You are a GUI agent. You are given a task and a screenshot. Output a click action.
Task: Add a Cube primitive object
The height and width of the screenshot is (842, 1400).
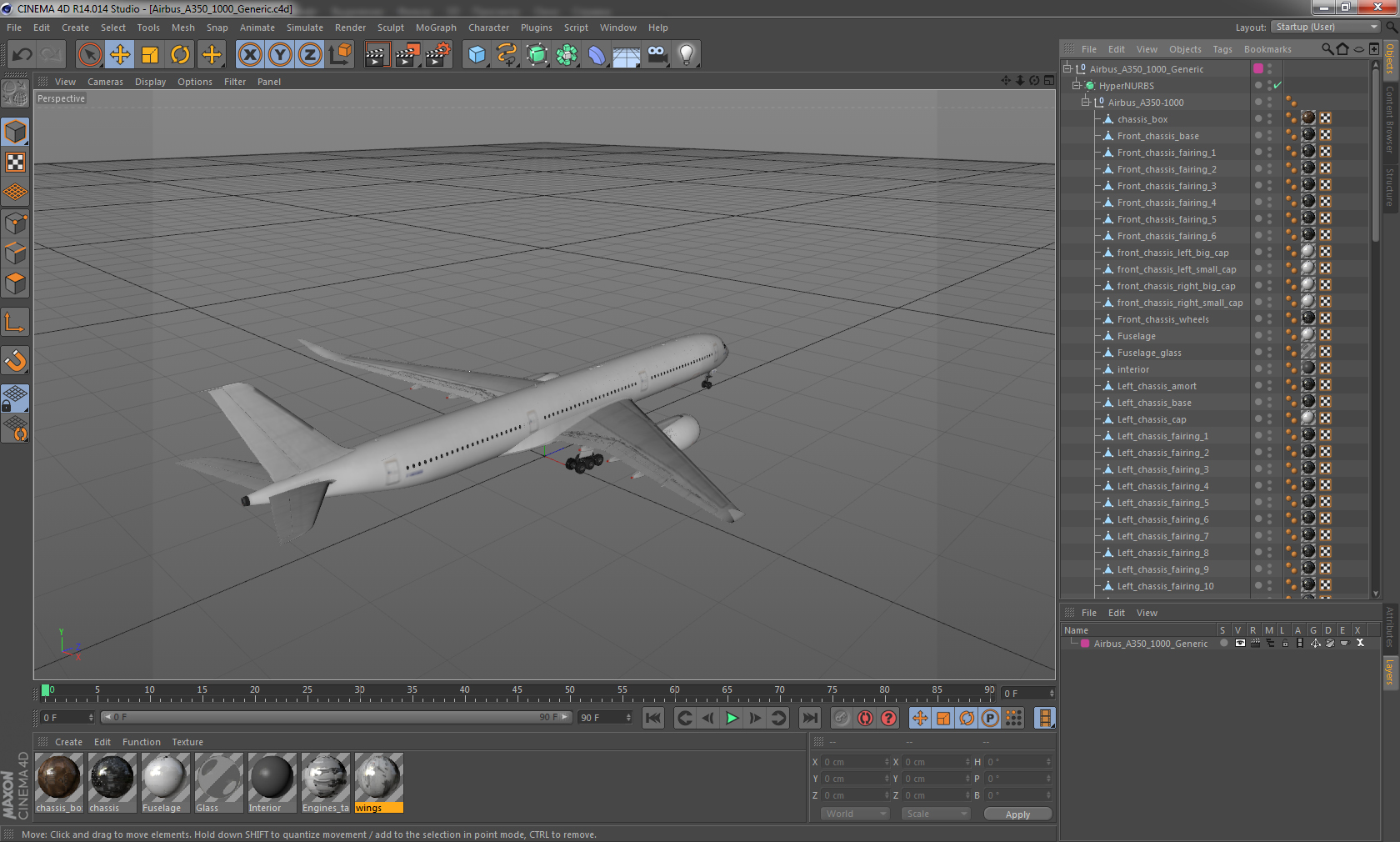[477, 55]
